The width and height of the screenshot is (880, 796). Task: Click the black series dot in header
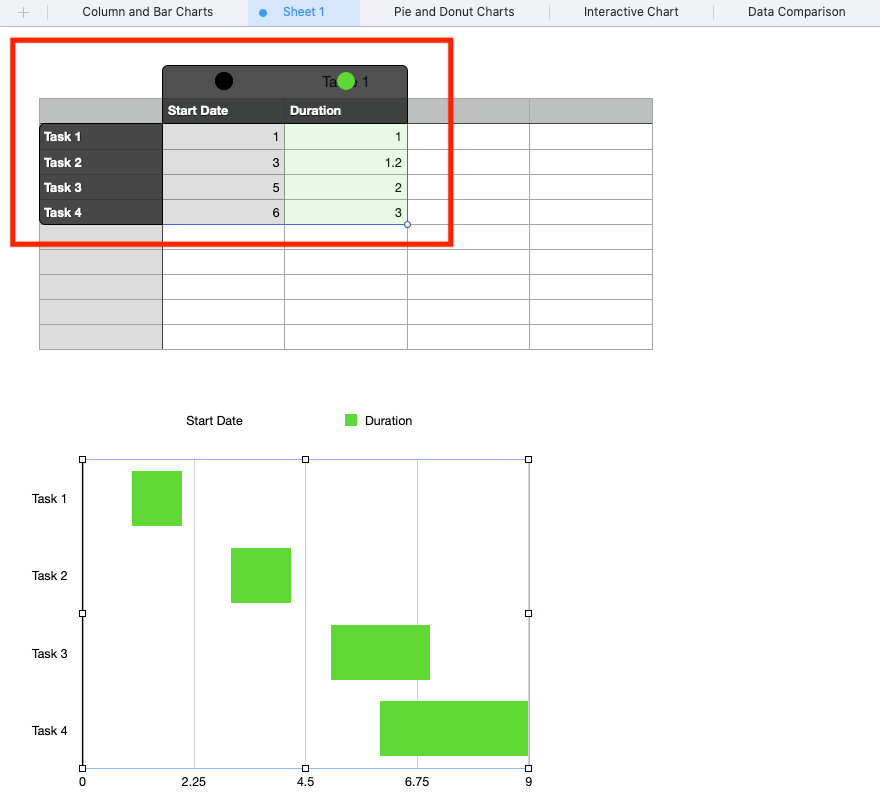[x=224, y=81]
